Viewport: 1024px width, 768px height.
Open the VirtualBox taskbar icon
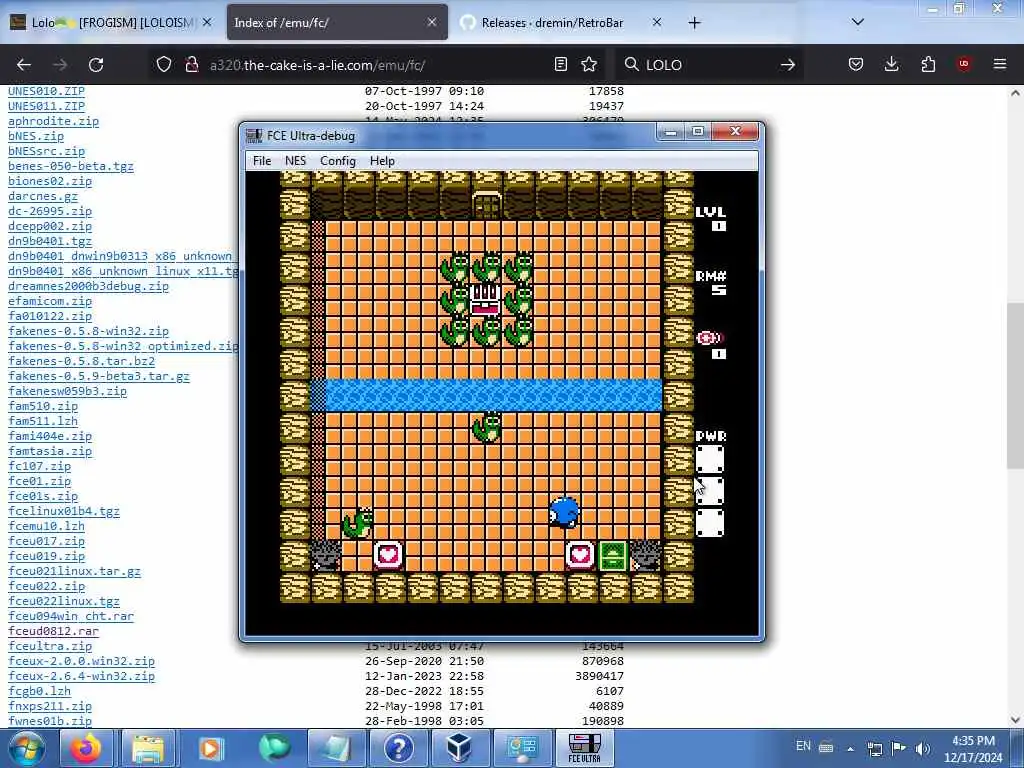pos(459,748)
